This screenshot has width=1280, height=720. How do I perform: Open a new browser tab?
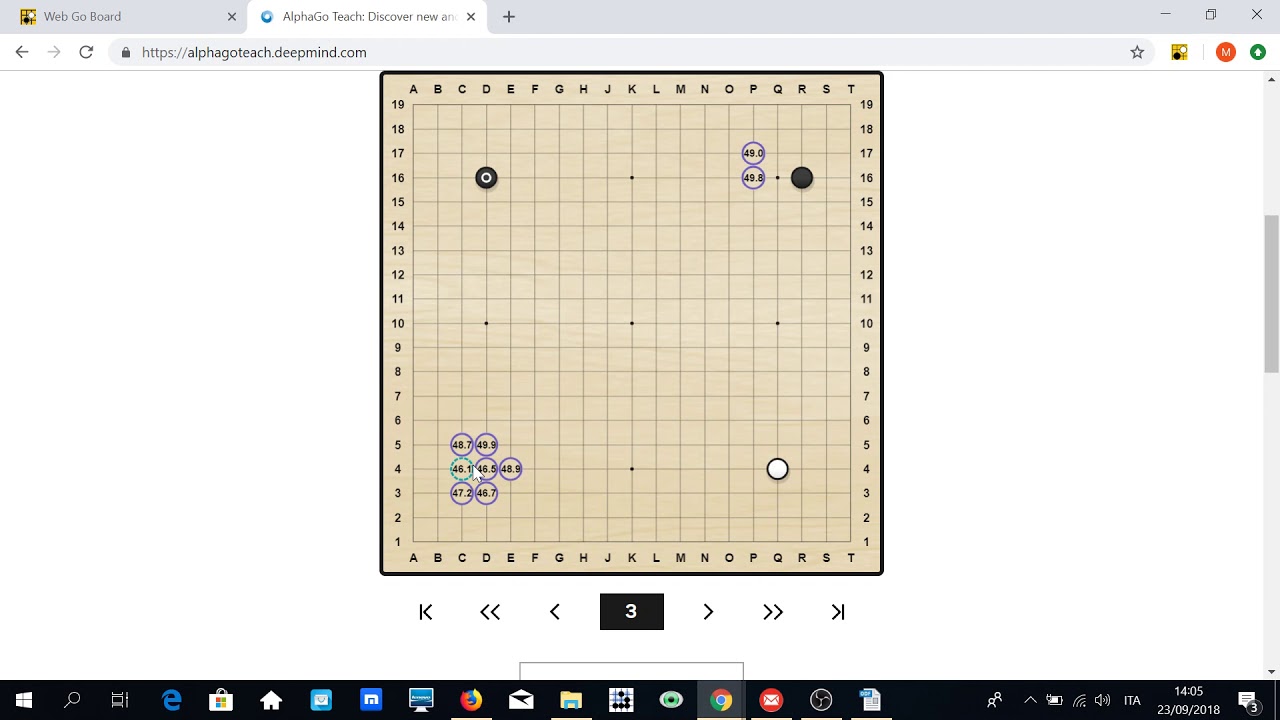[x=509, y=16]
